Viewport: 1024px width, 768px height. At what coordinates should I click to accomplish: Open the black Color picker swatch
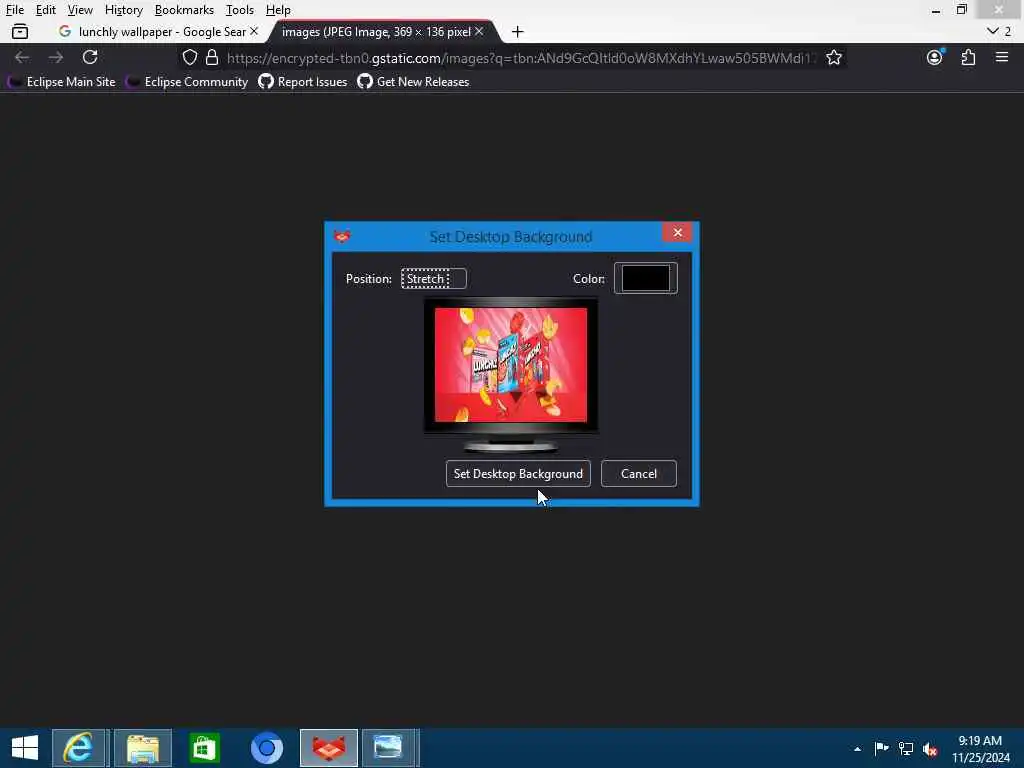point(645,278)
